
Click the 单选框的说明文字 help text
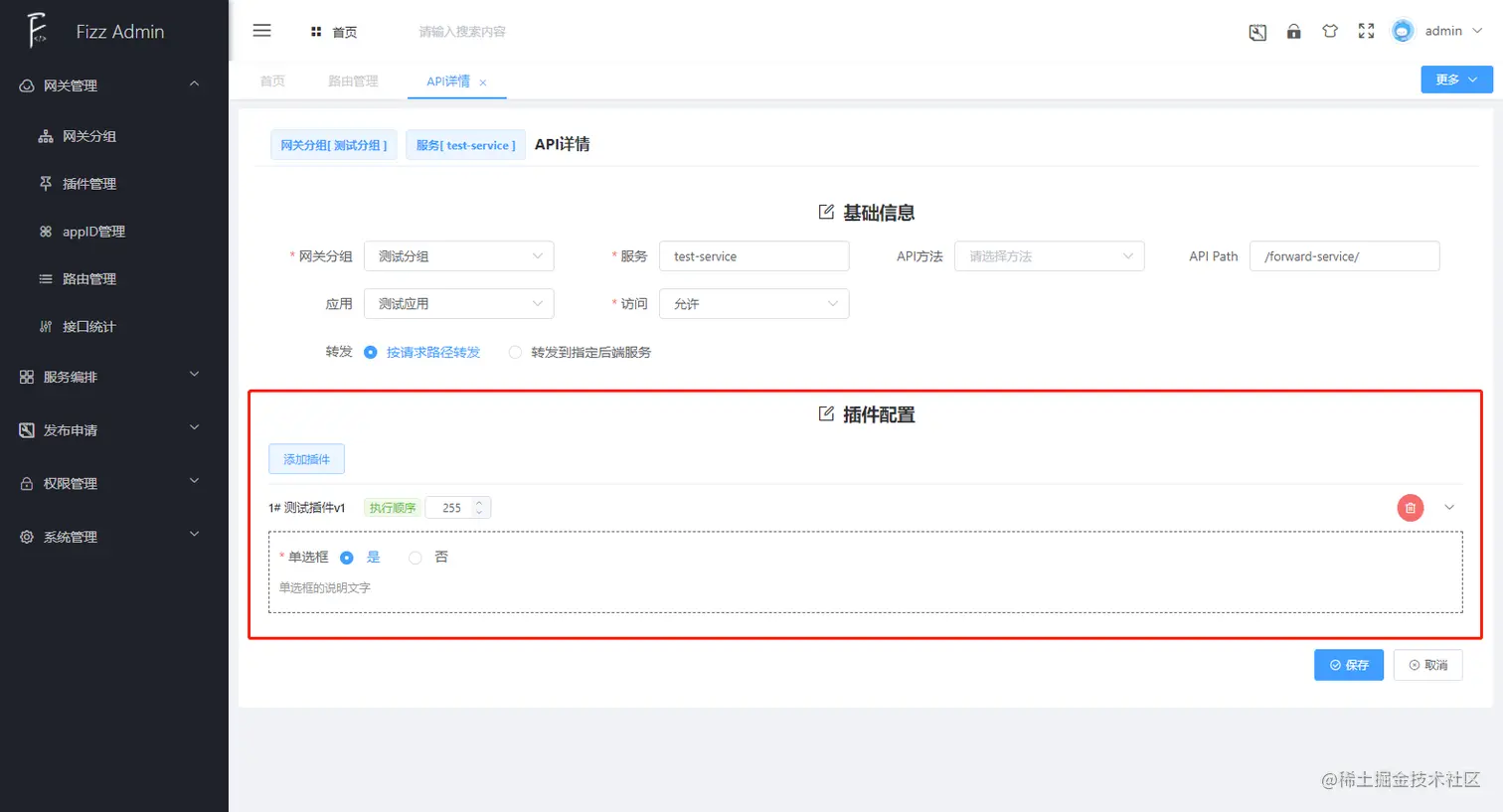tap(325, 587)
